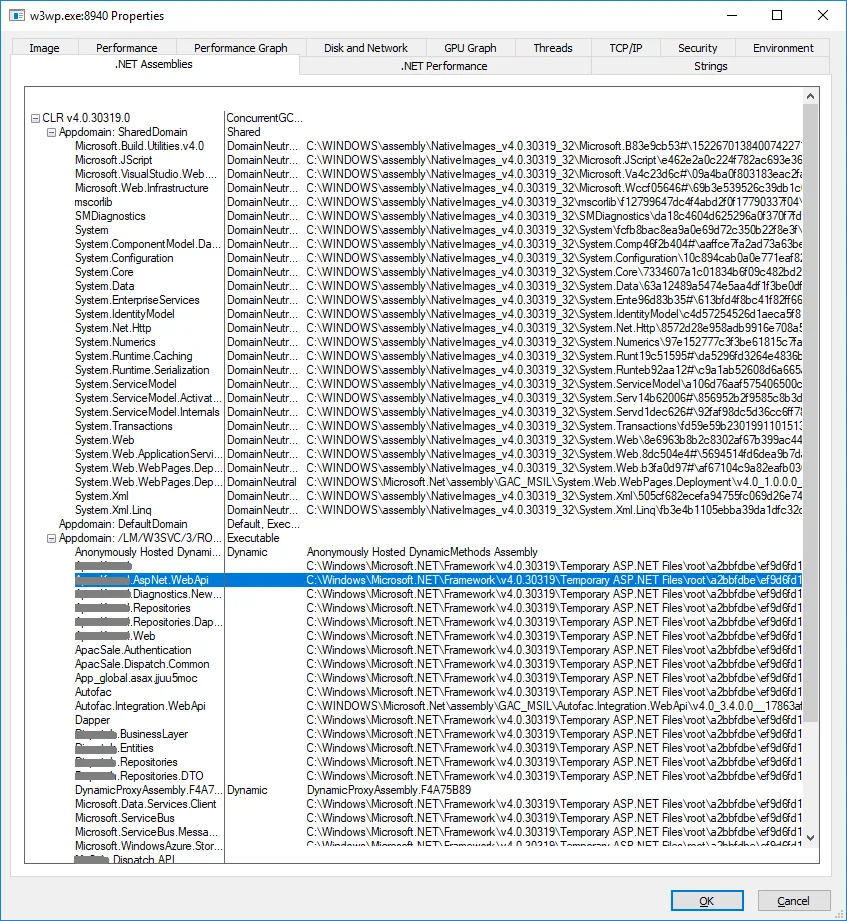Go to the Disk and Network tab
The width and height of the screenshot is (847, 921).
365,48
